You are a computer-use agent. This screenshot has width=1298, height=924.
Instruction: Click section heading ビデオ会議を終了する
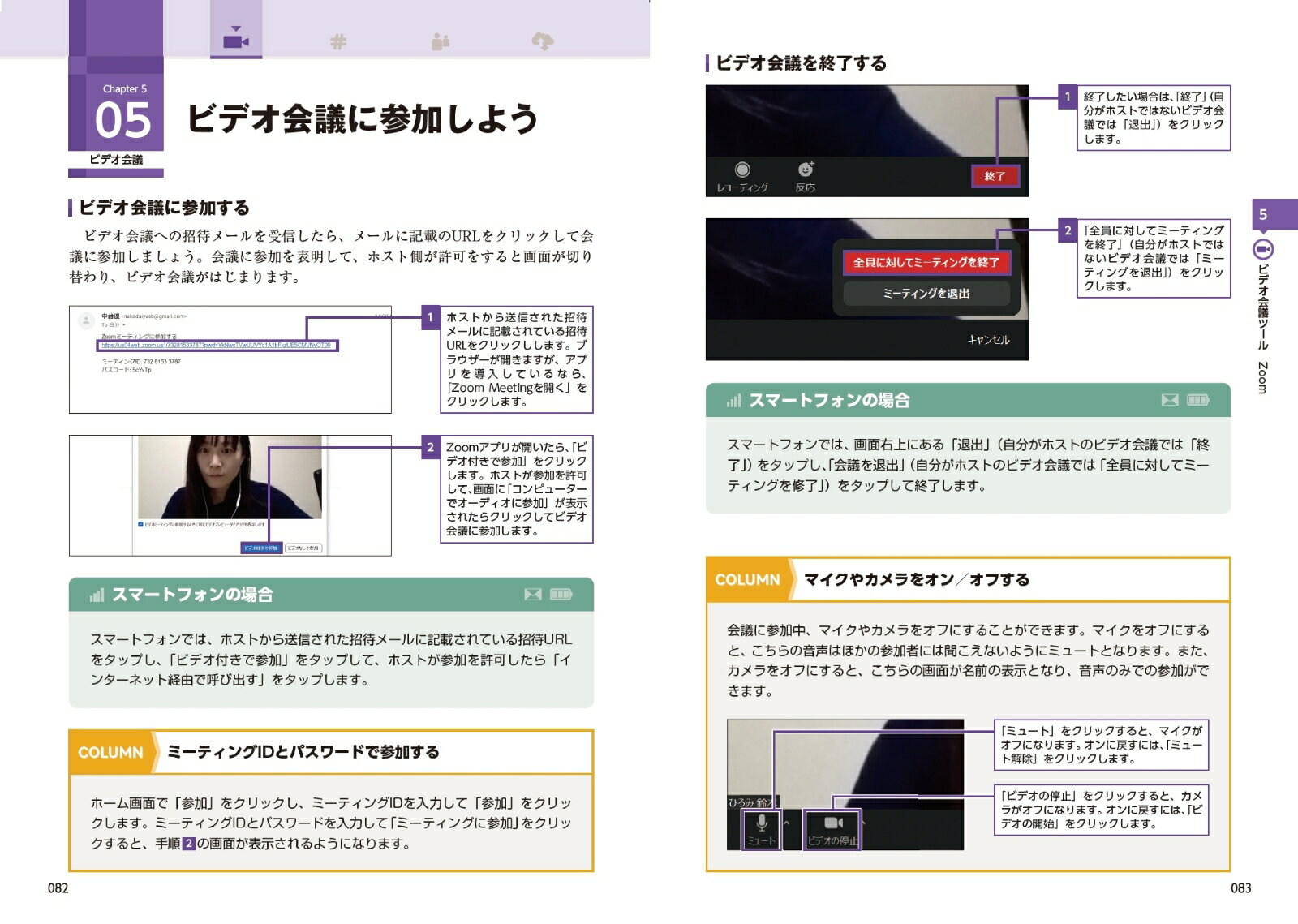(801, 62)
